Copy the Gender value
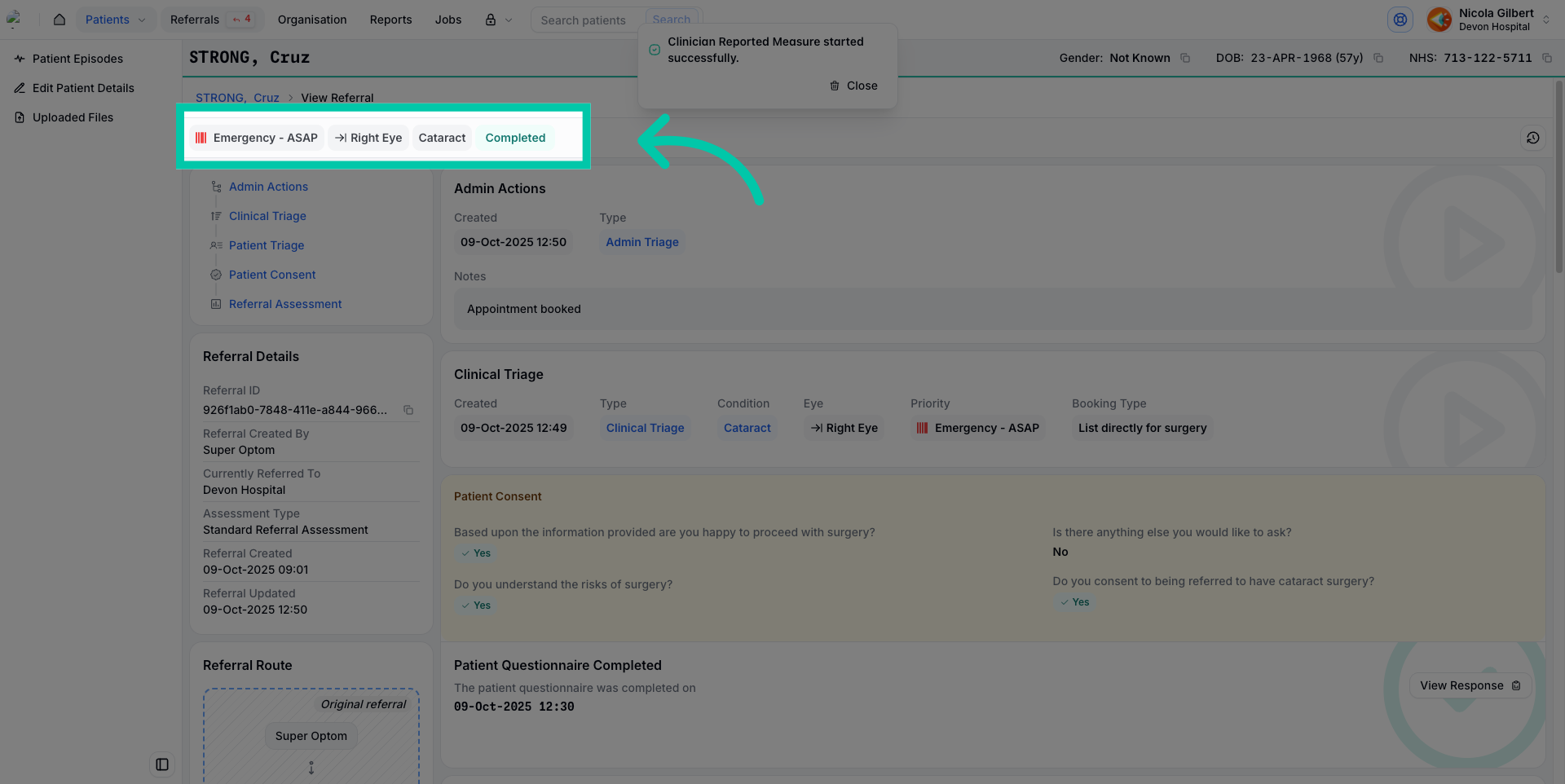This screenshot has width=1565, height=784. (x=1185, y=58)
